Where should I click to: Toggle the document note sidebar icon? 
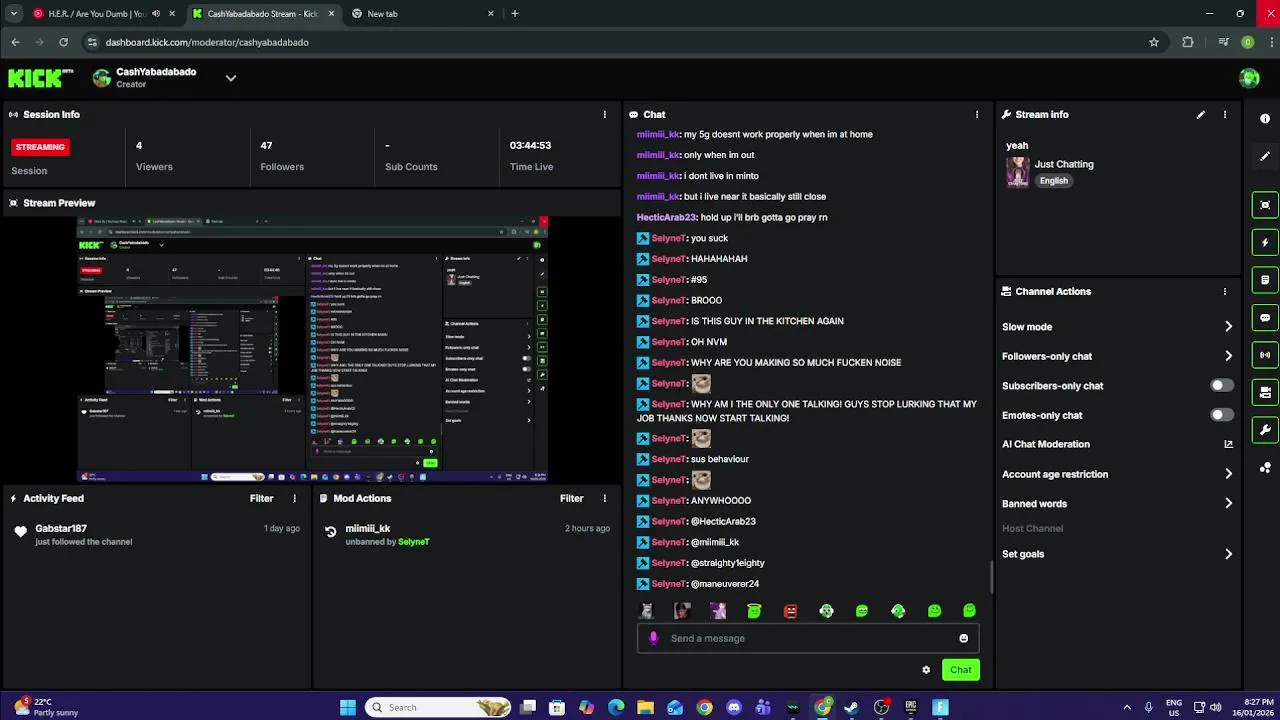[1265, 280]
